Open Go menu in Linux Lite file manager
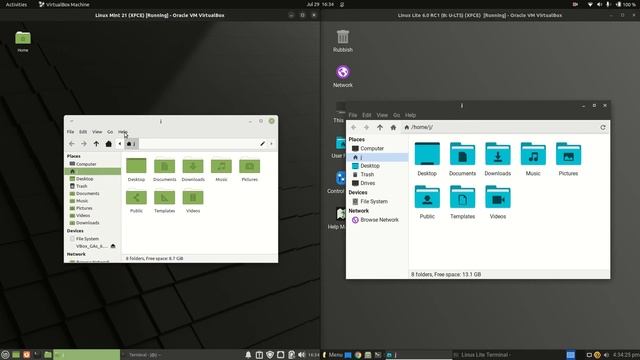 pos(396,115)
